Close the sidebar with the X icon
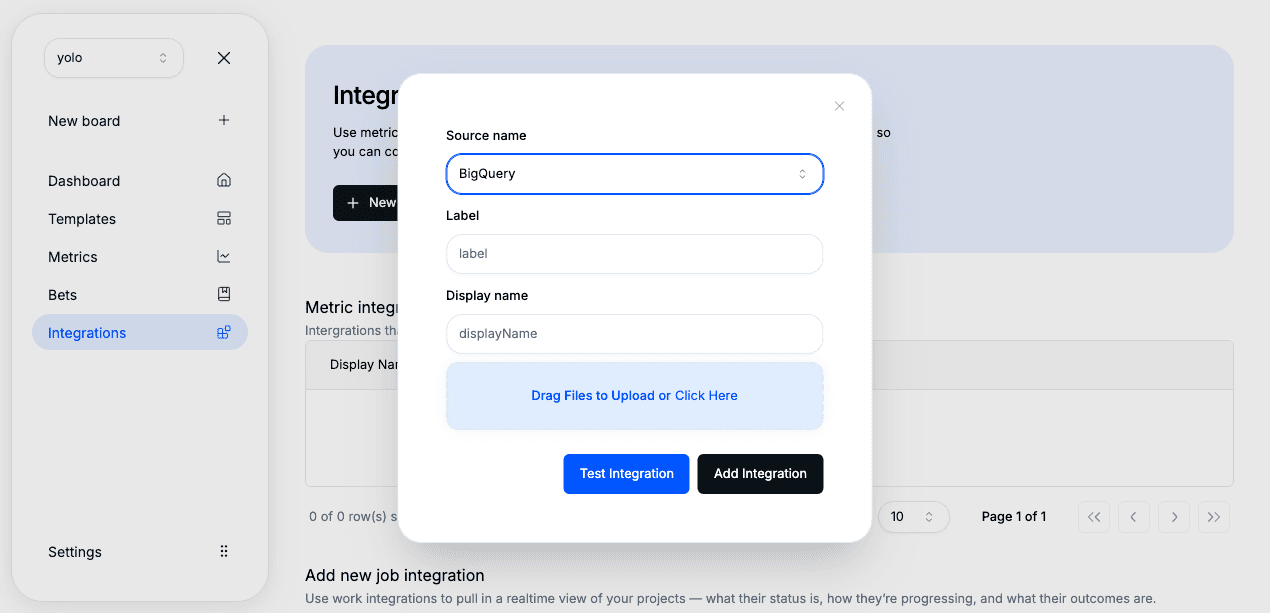 tap(224, 58)
